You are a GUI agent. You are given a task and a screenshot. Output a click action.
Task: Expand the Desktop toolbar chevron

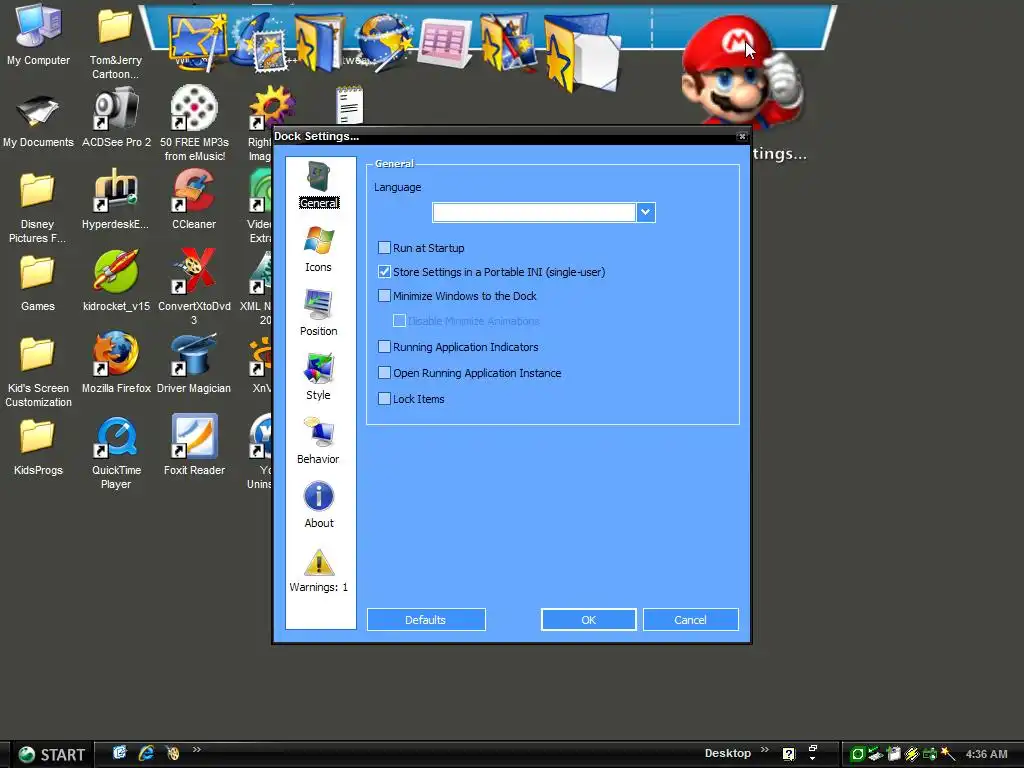tap(765, 750)
